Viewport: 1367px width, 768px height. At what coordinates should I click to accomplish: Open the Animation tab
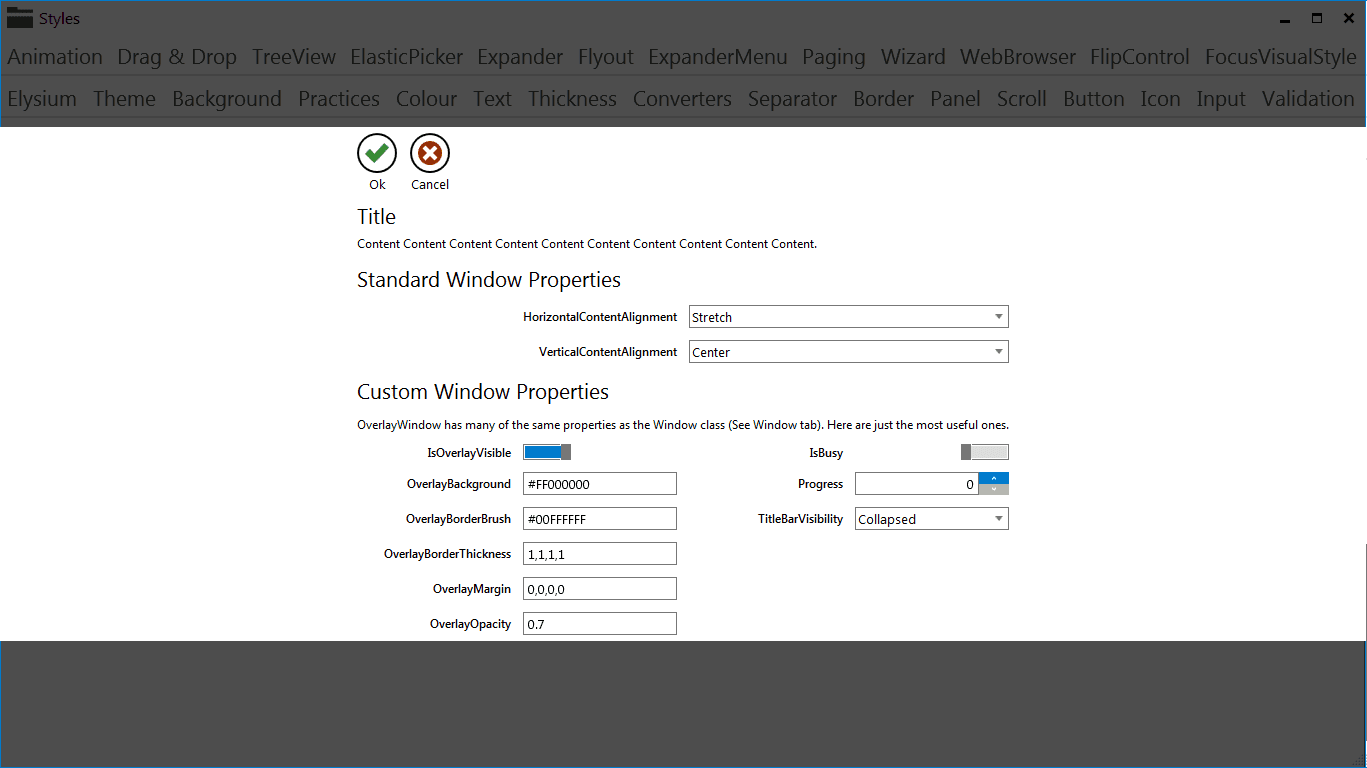click(54, 57)
